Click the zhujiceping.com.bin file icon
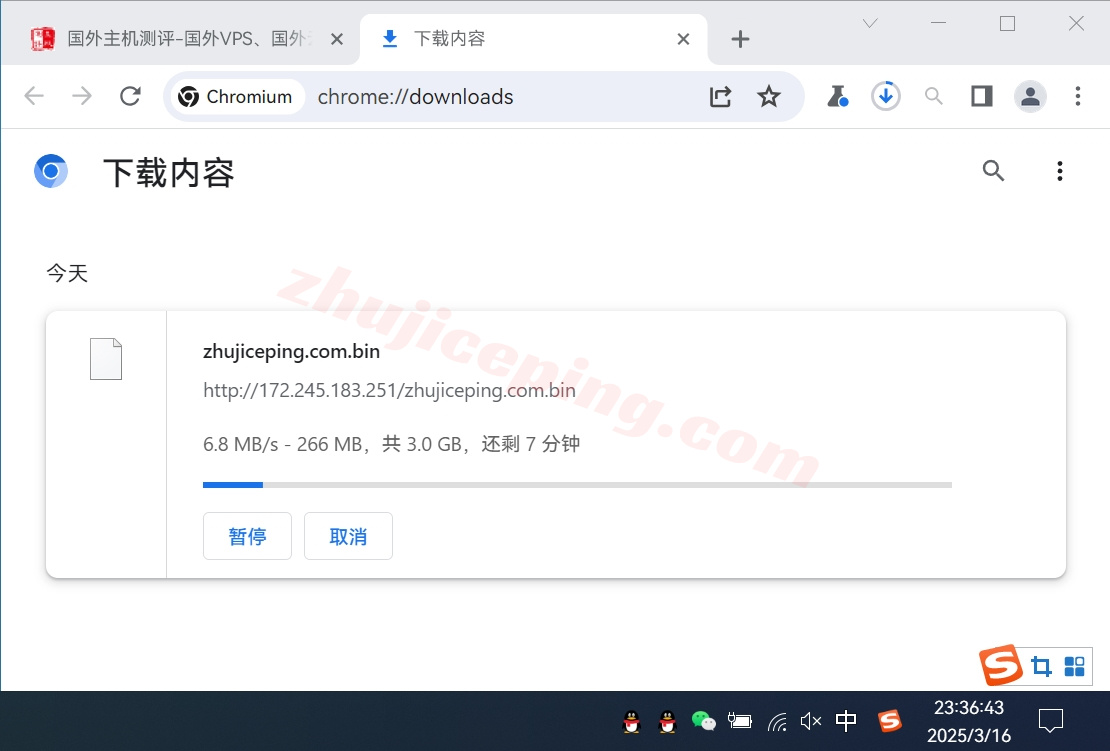The image size is (1110, 751). click(x=106, y=359)
